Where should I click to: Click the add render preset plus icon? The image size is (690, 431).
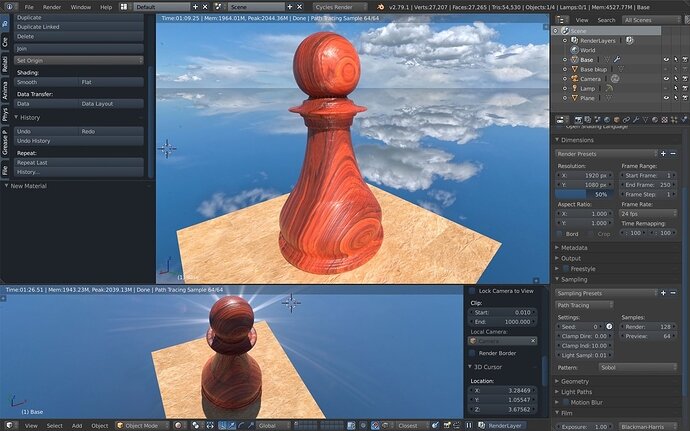663,154
